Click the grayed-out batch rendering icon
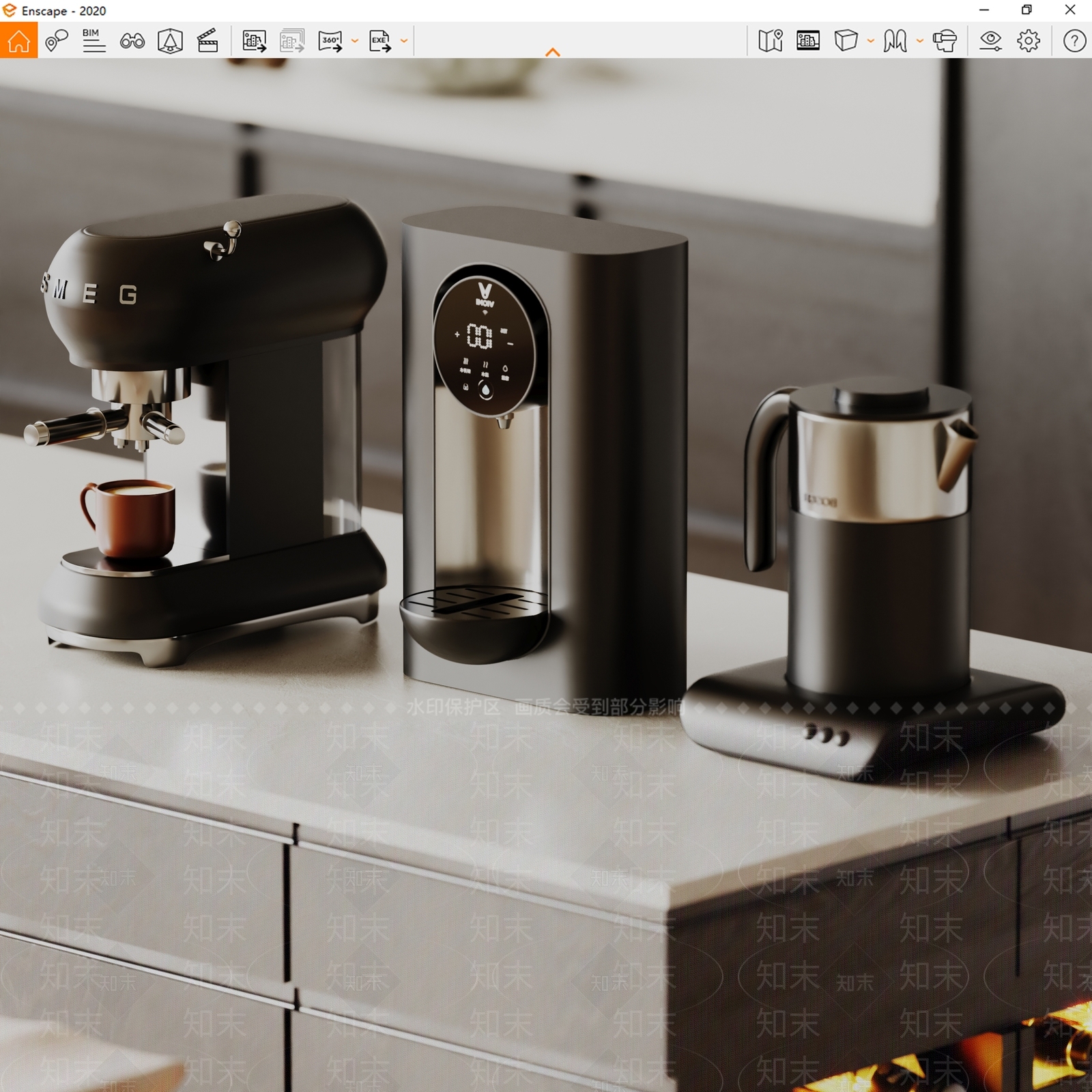The height and width of the screenshot is (1092, 1092). point(292,41)
